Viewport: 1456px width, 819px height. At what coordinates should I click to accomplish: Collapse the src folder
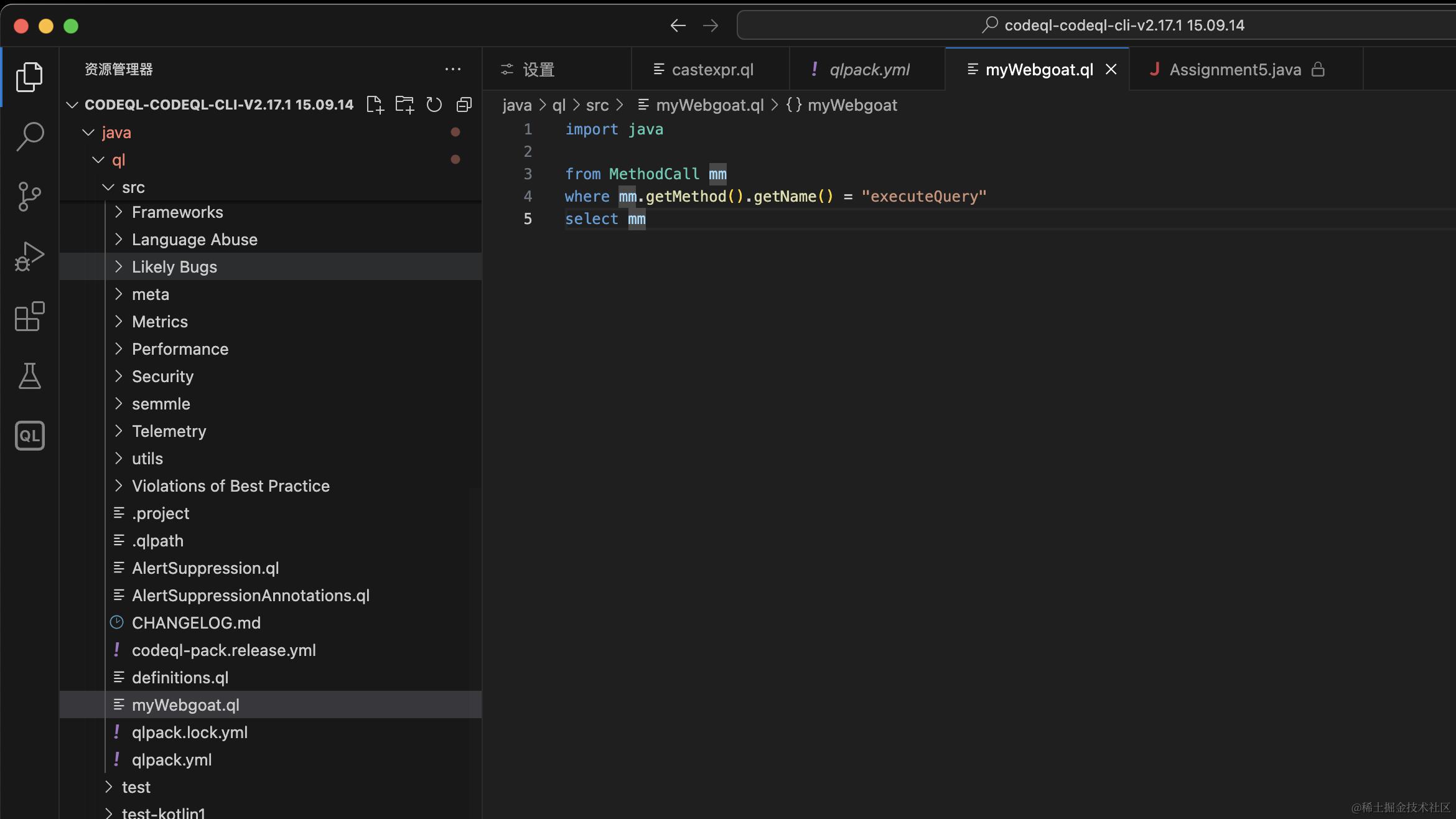(133, 187)
